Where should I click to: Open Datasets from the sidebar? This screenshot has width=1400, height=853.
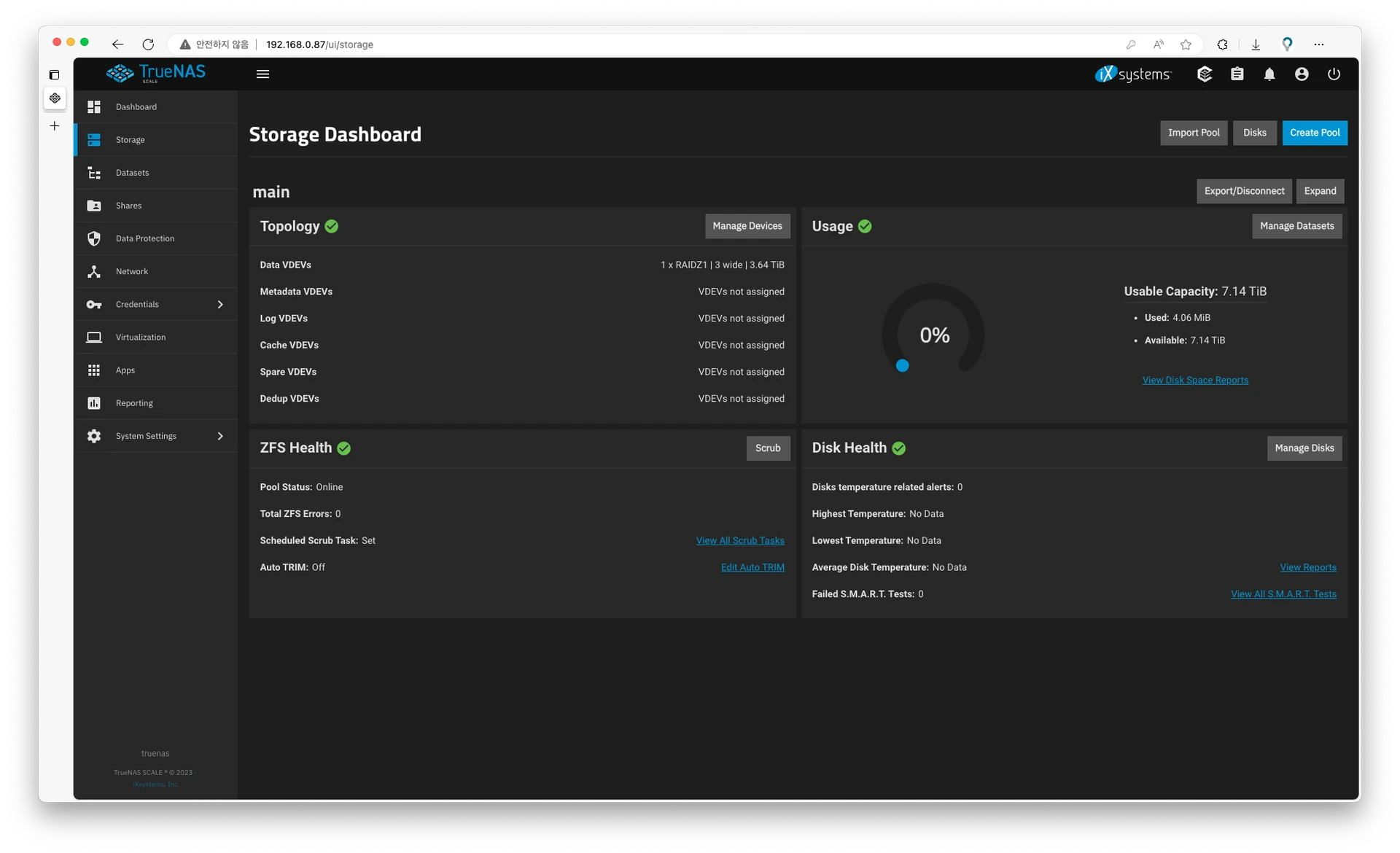132,173
